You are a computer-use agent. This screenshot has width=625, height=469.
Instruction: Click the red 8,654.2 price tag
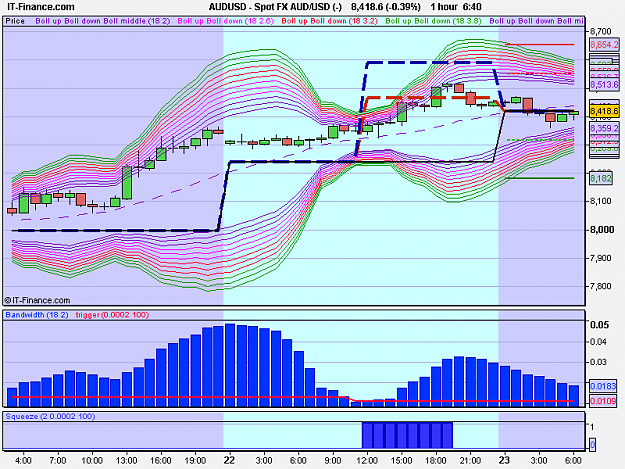pos(604,45)
